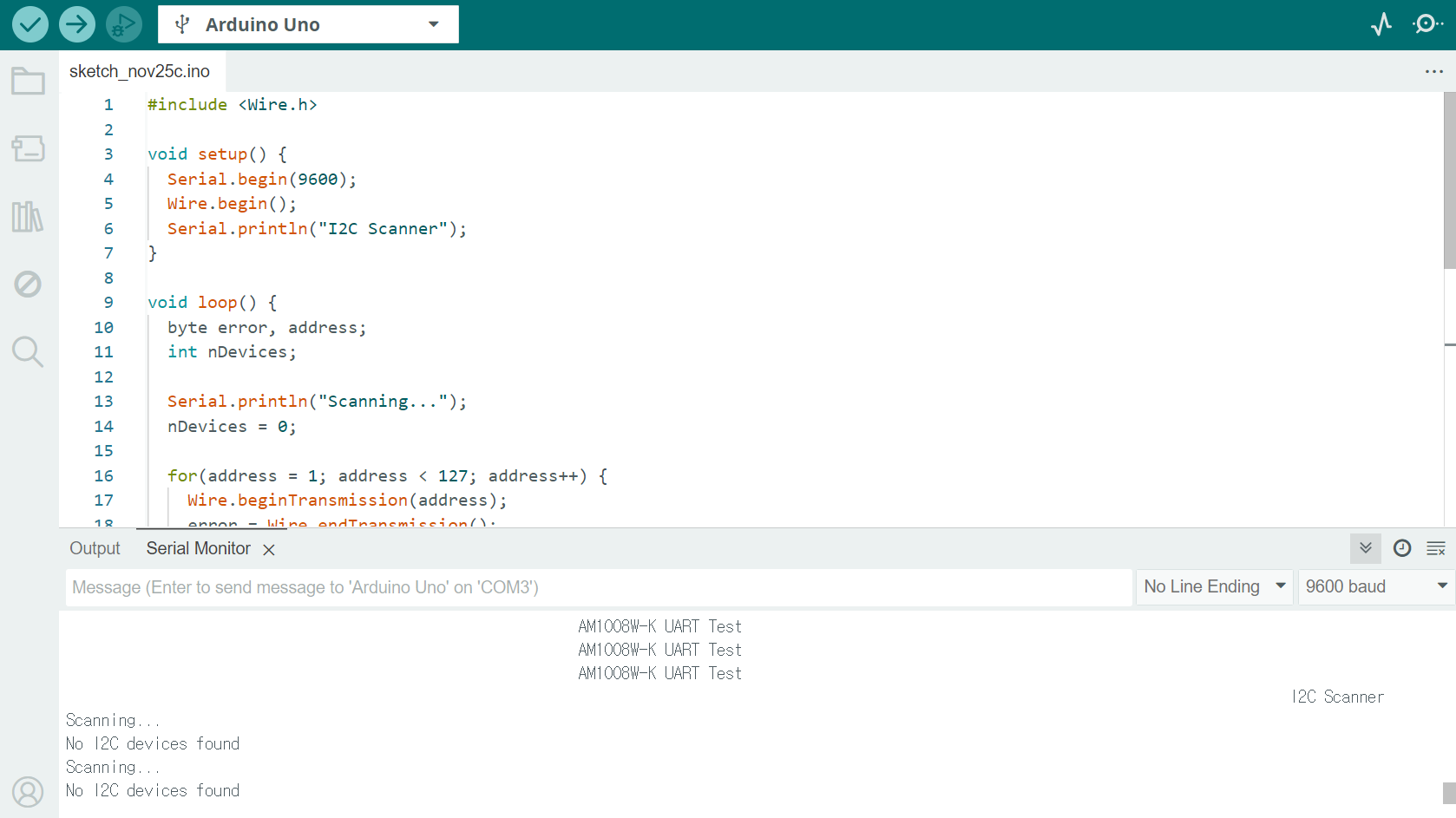
Task: Clear the Serial Monitor output
Action: pyautogui.click(x=1436, y=548)
